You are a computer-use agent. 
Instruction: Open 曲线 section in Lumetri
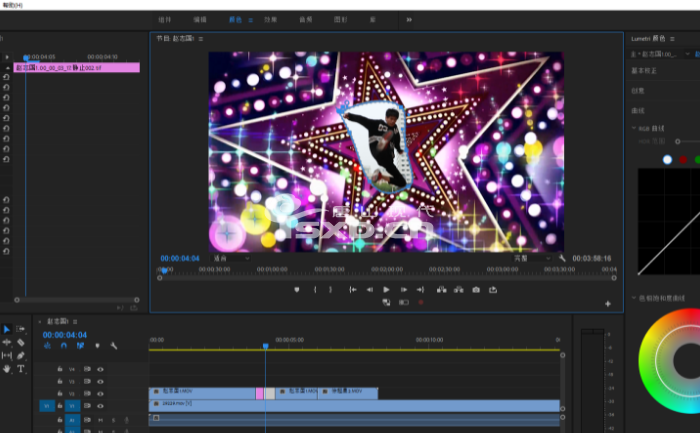pyautogui.click(x=638, y=110)
